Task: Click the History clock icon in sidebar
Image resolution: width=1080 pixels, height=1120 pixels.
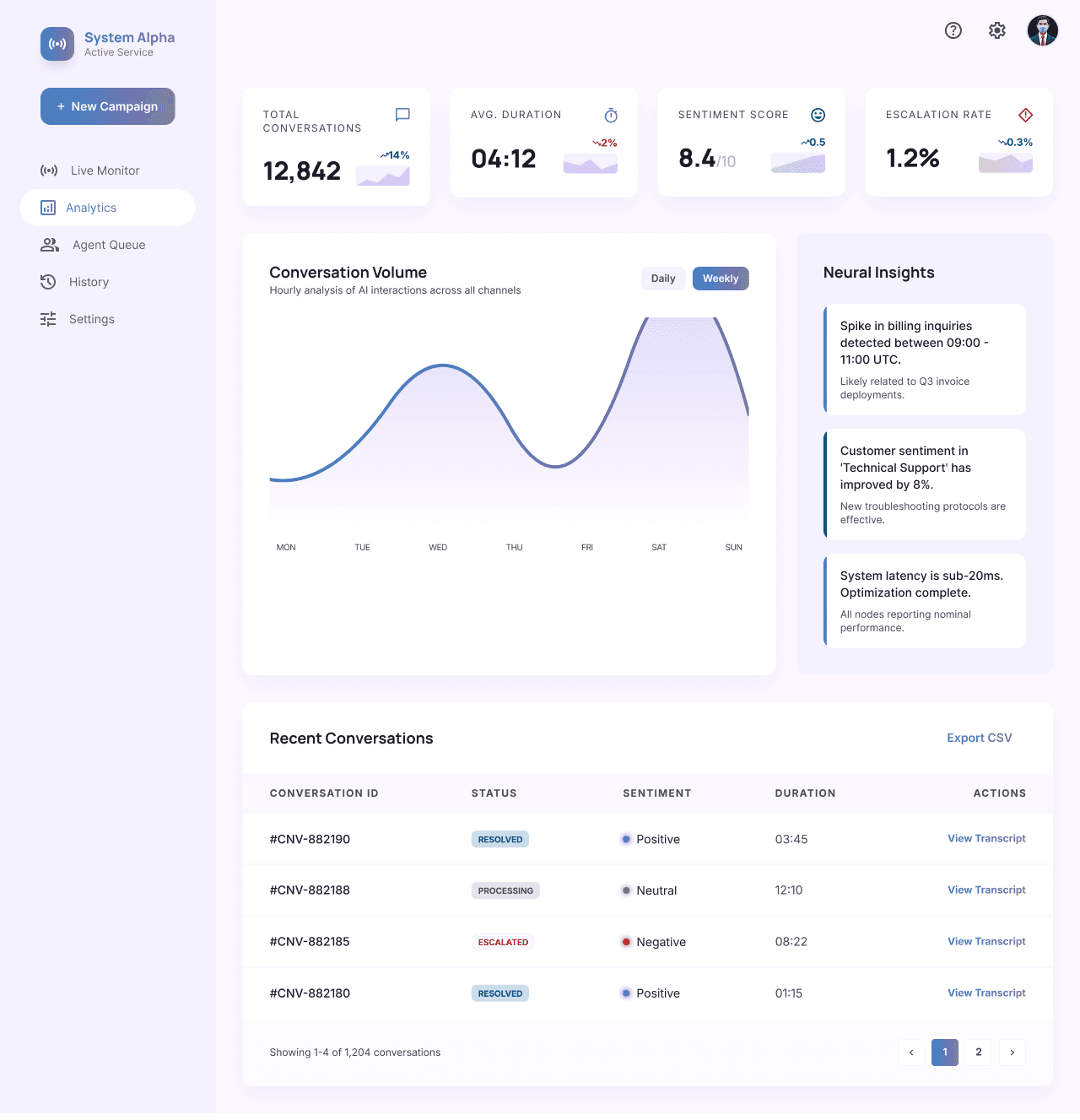Action: [x=48, y=282]
